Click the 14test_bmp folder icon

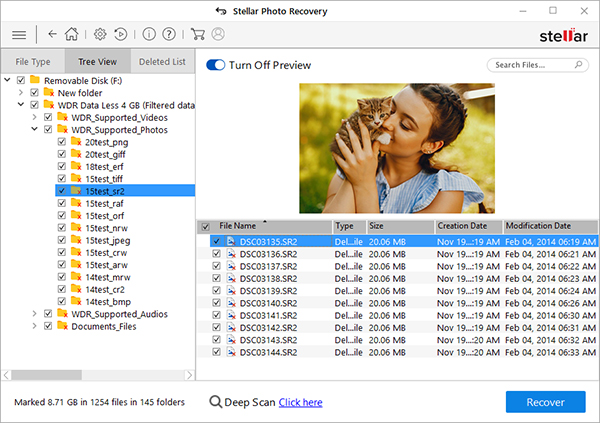(76, 301)
